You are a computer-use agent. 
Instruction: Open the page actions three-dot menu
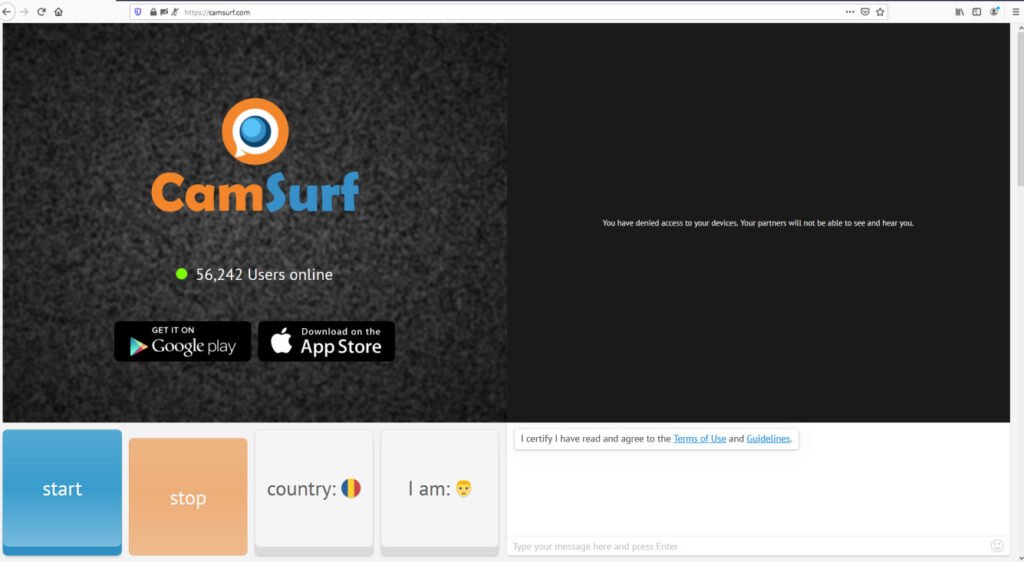[850, 12]
